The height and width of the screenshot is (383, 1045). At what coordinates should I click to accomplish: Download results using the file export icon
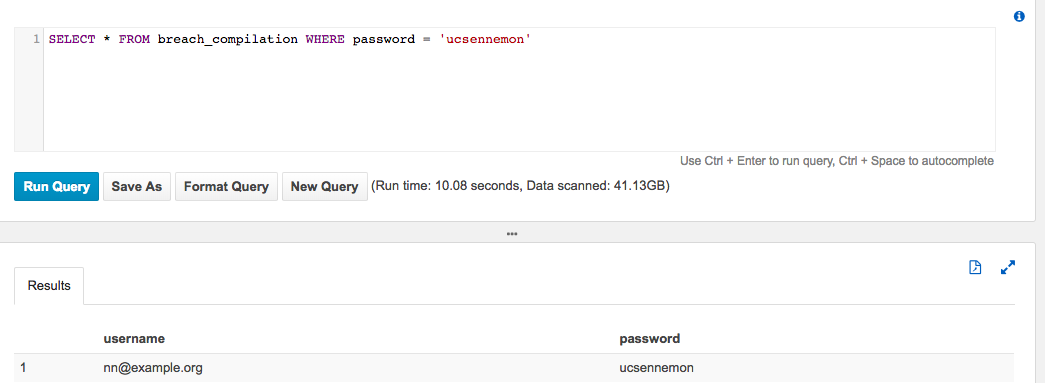point(975,267)
